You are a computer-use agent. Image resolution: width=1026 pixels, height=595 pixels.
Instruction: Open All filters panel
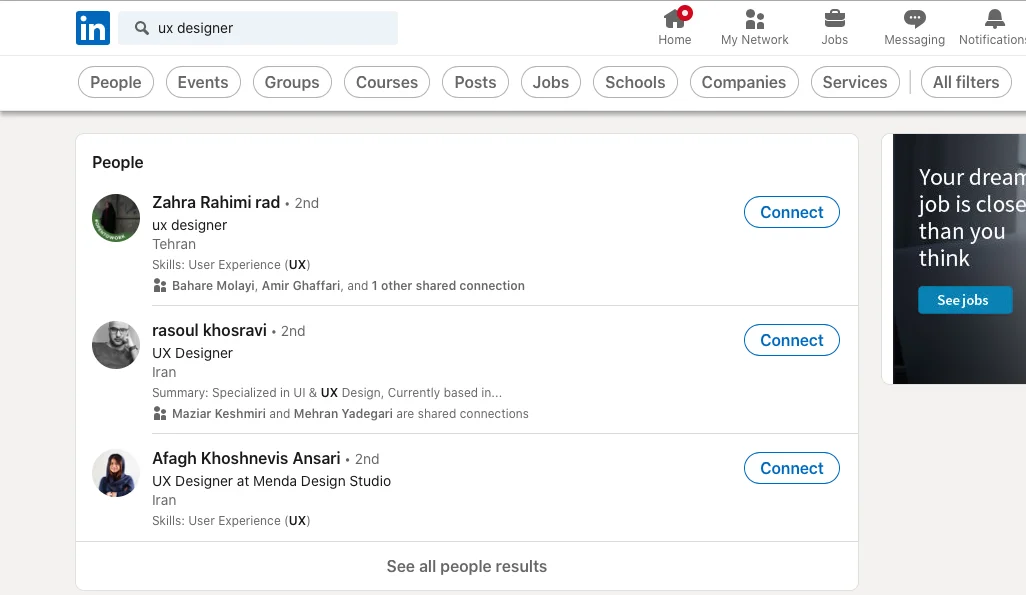point(966,82)
